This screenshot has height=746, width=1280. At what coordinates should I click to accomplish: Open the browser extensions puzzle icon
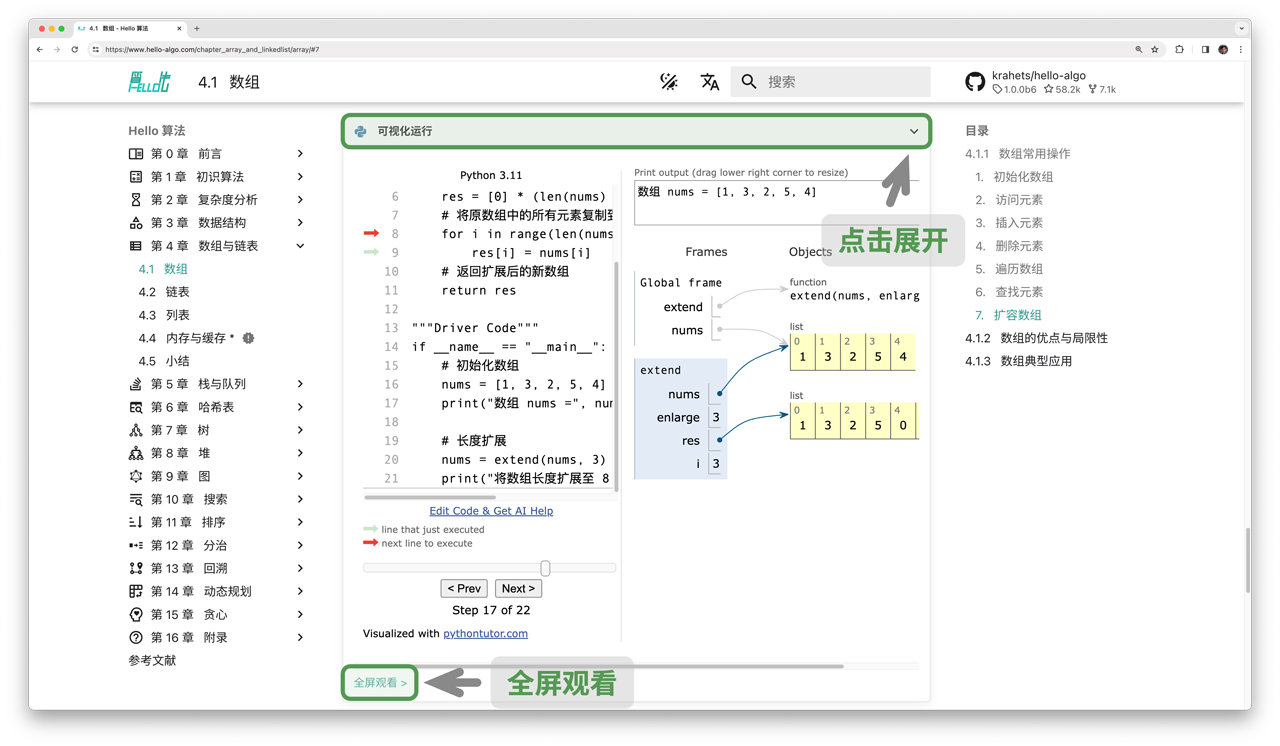1180,49
